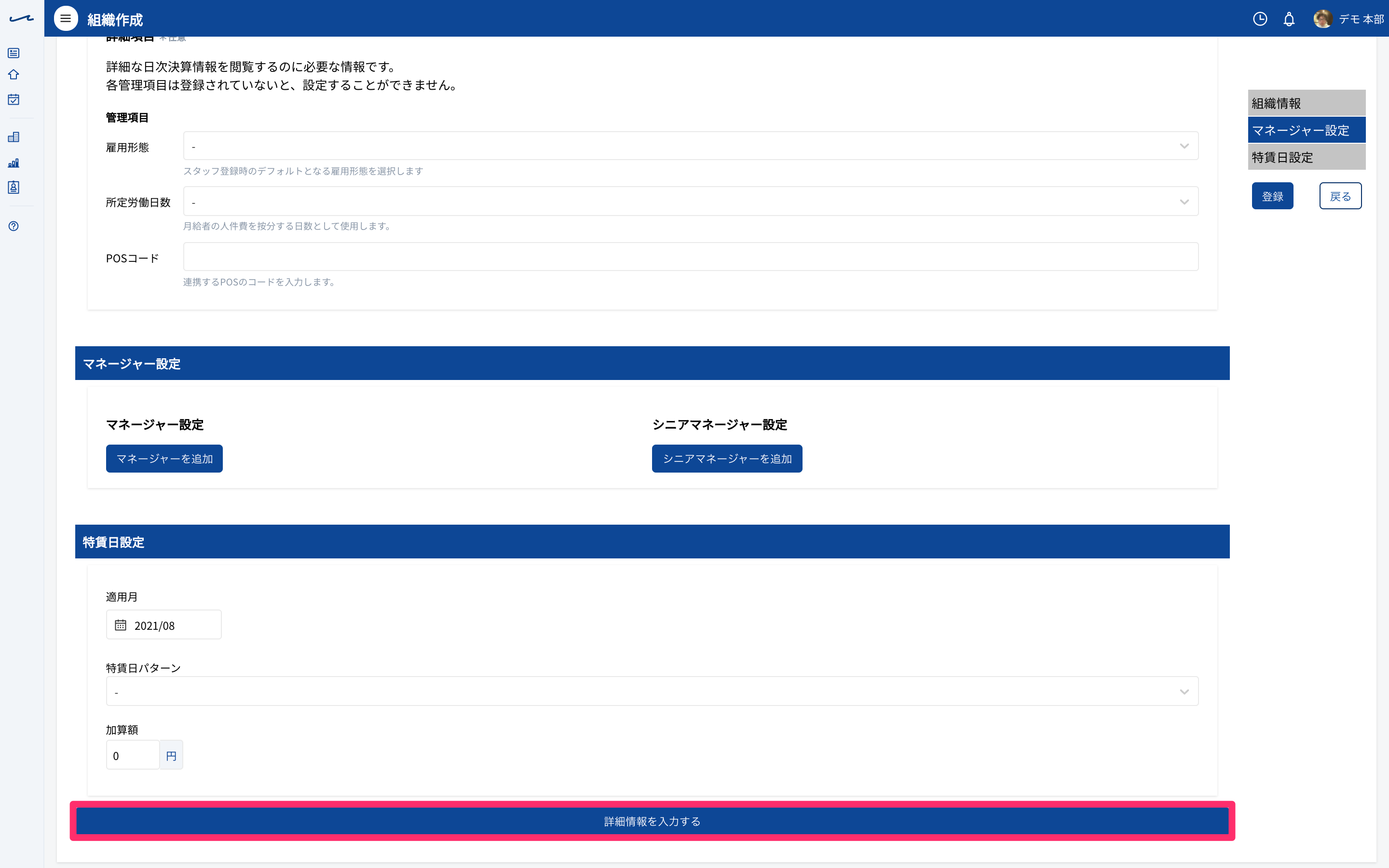Jump to 組織情報 section tab
Image resolution: width=1389 pixels, height=868 pixels.
pos(1307,103)
